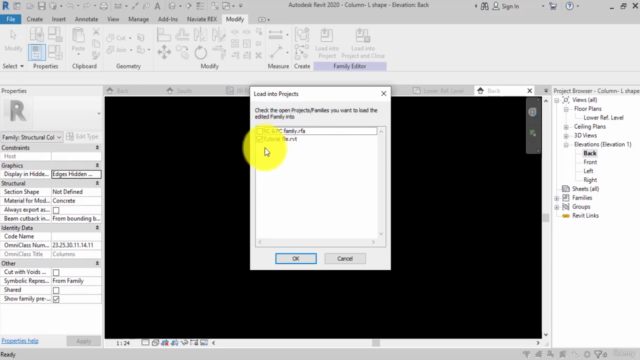Viewport: 640px width, 360px height.
Task: Select the Rotate tool icon
Action: (x=200, y=52)
